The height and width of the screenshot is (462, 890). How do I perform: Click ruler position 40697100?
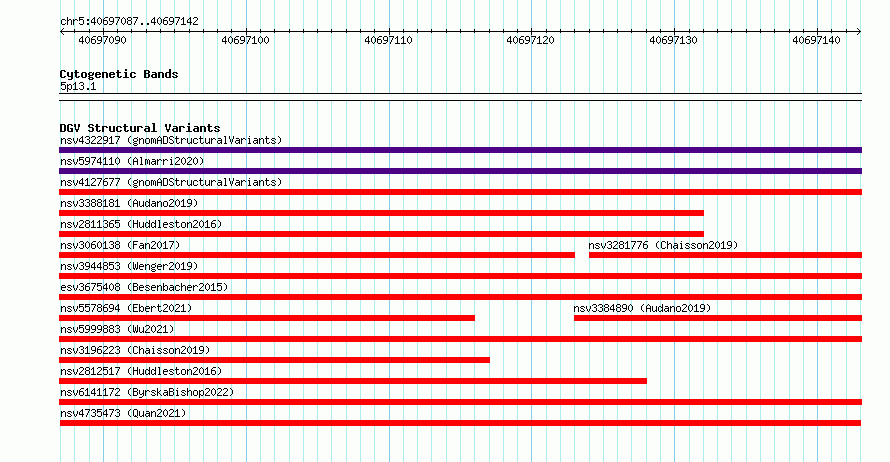(x=245, y=40)
